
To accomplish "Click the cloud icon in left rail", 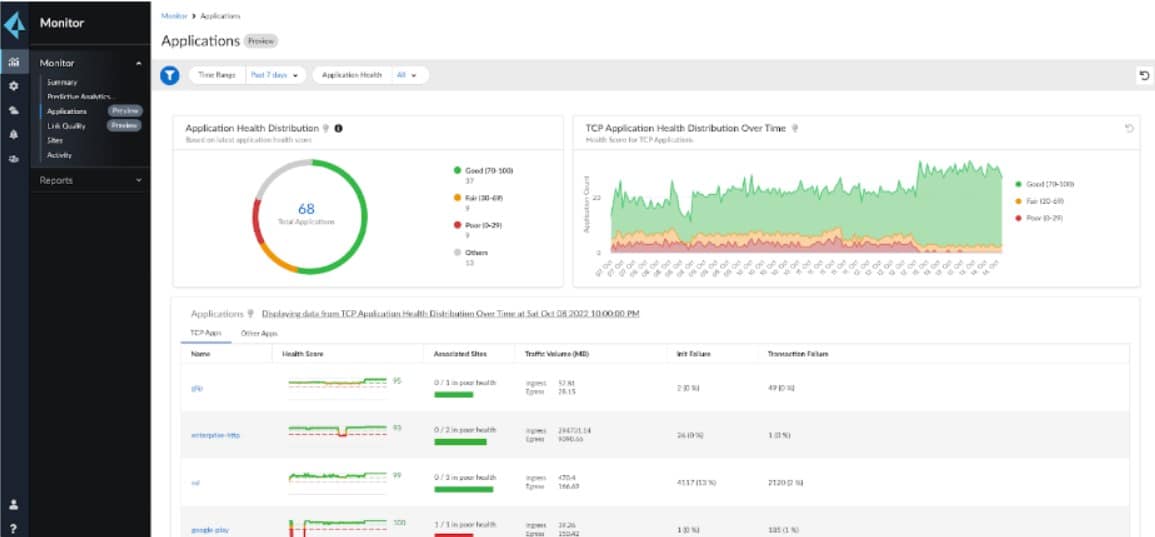I will [14, 110].
